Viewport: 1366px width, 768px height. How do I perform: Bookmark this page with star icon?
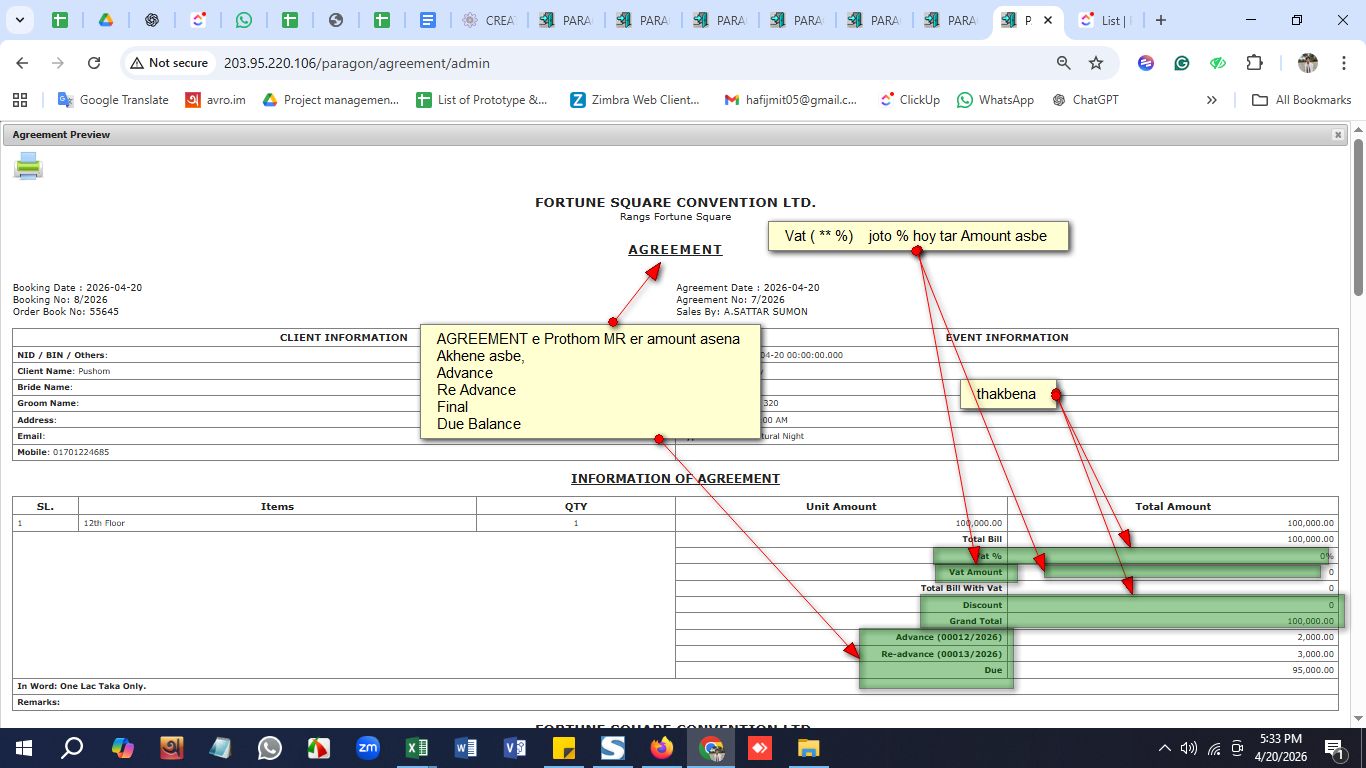(1096, 63)
